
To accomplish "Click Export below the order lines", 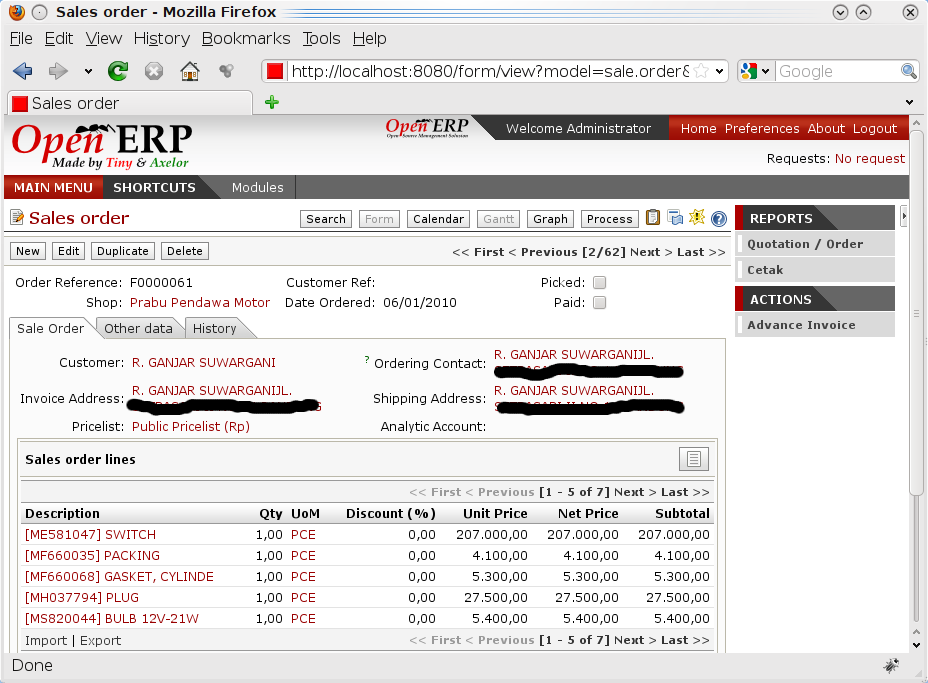I will point(100,640).
